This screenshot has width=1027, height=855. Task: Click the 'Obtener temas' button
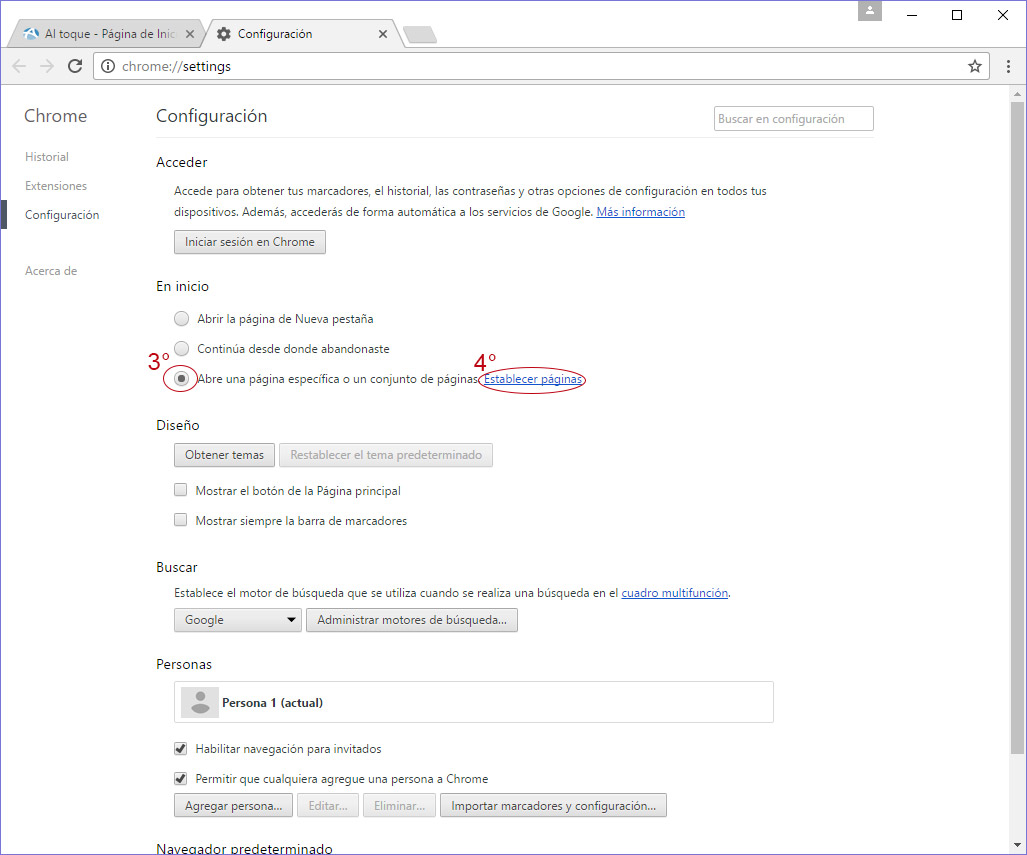(224, 455)
